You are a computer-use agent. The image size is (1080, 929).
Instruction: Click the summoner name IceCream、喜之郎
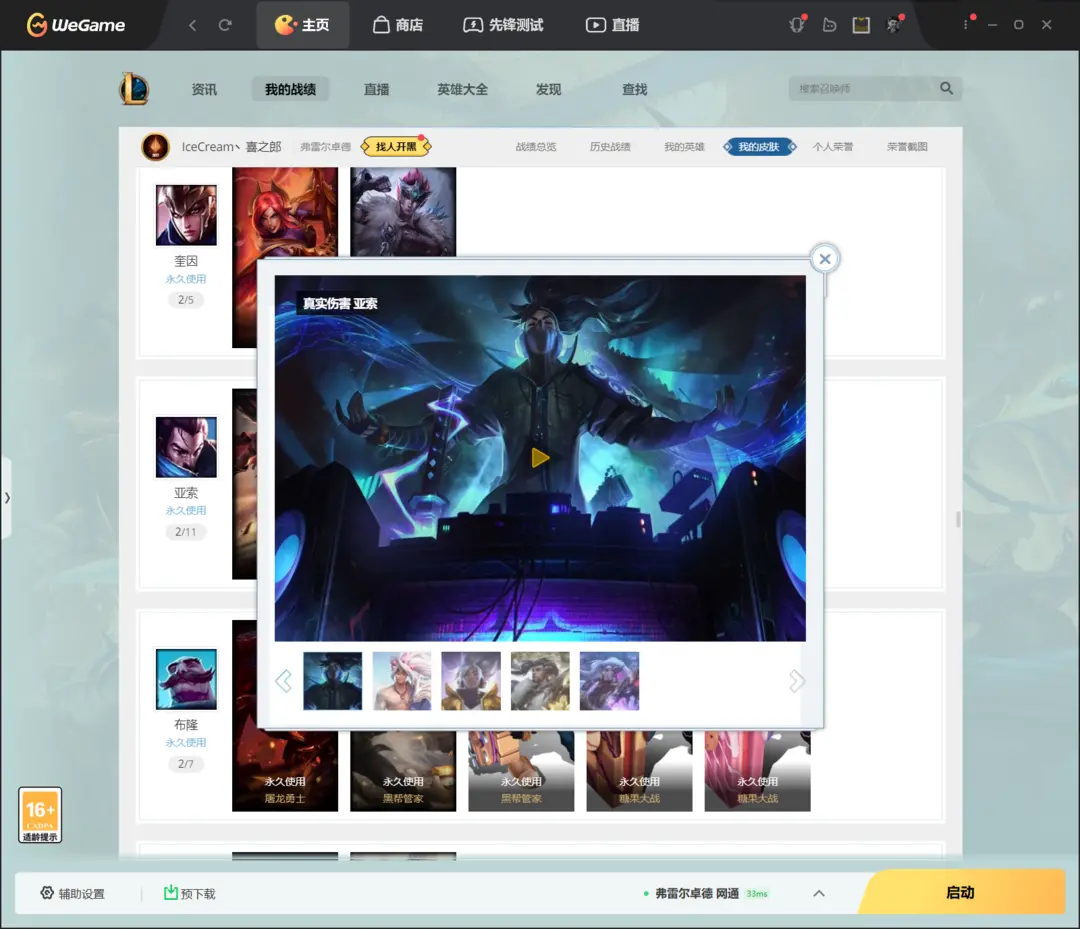coord(231,147)
